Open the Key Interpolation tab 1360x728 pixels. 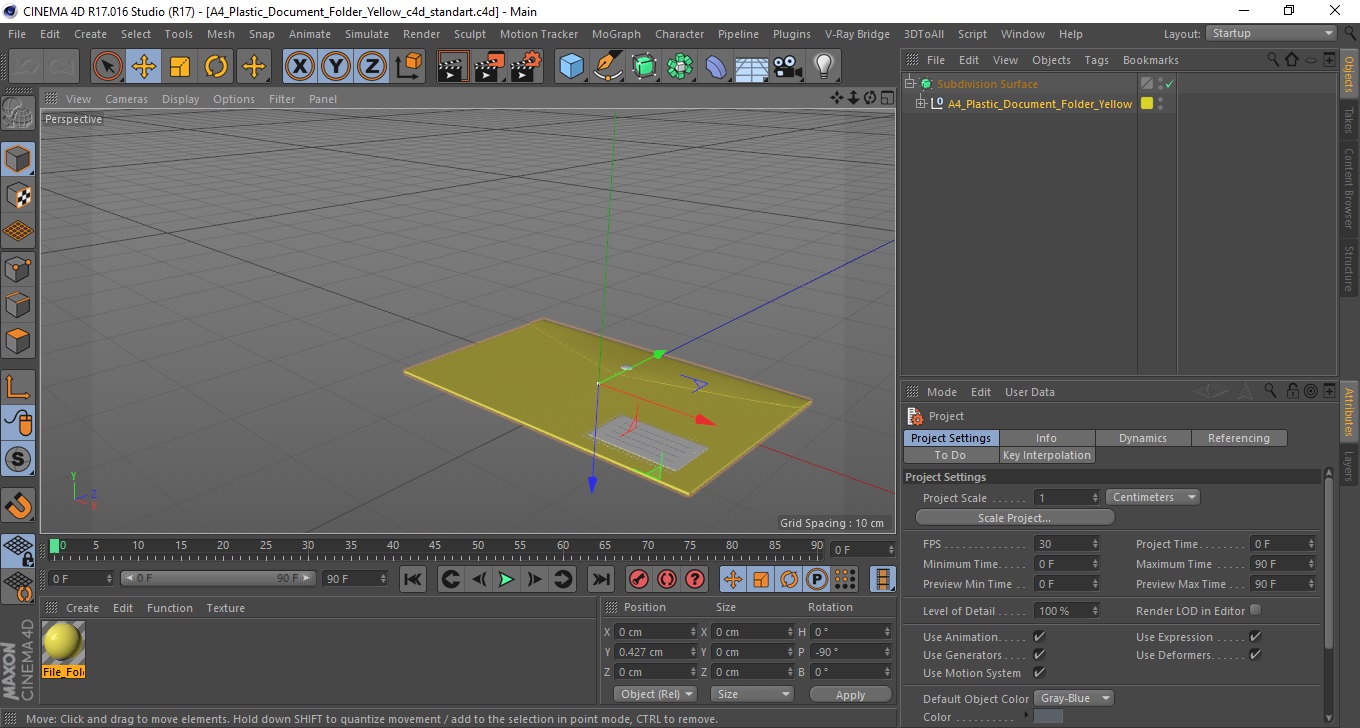[x=1047, y=455]
